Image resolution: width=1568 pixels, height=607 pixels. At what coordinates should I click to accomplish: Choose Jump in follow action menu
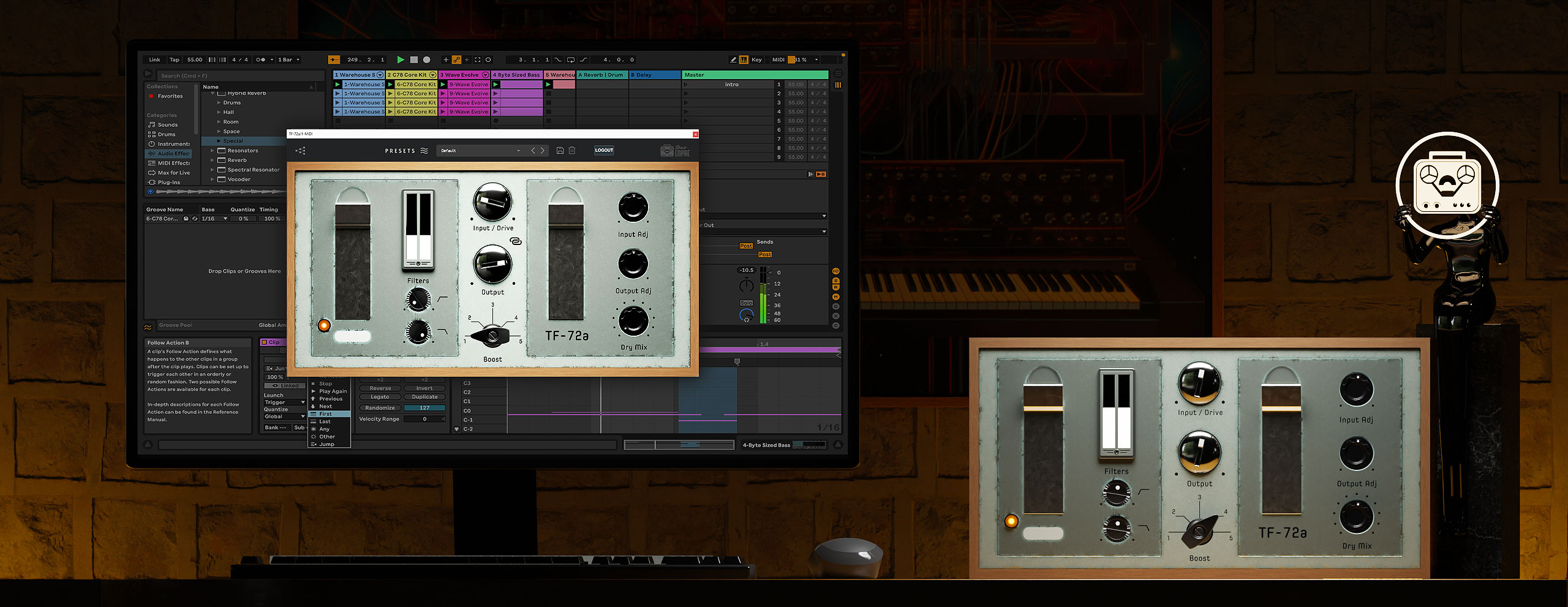pos(330,444)
